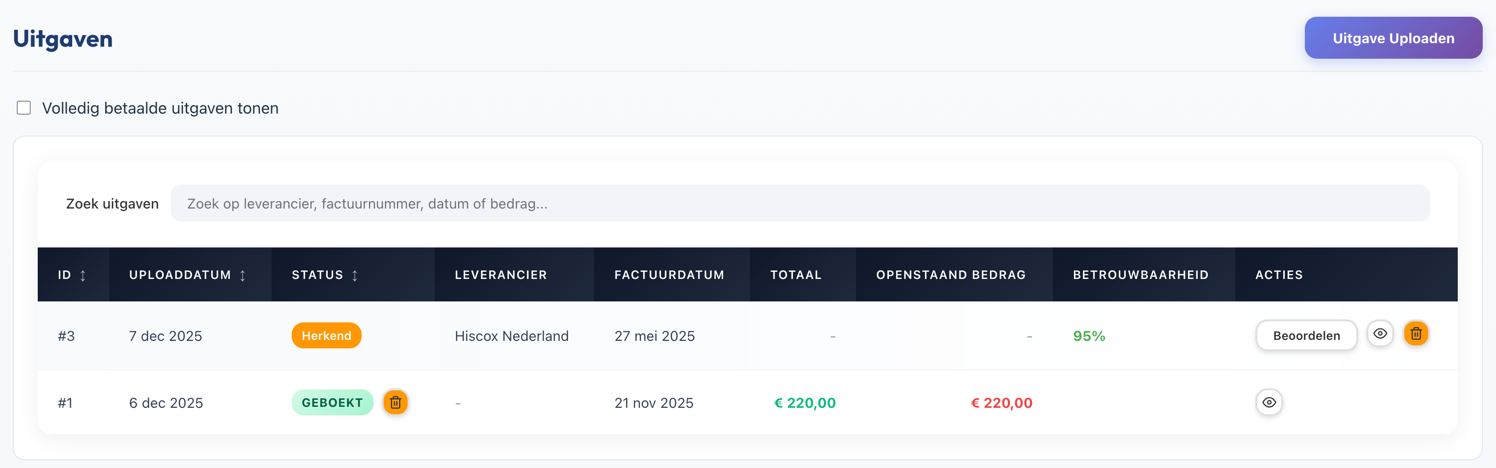Select the Factuurdatum column header

tap(669, 275)
